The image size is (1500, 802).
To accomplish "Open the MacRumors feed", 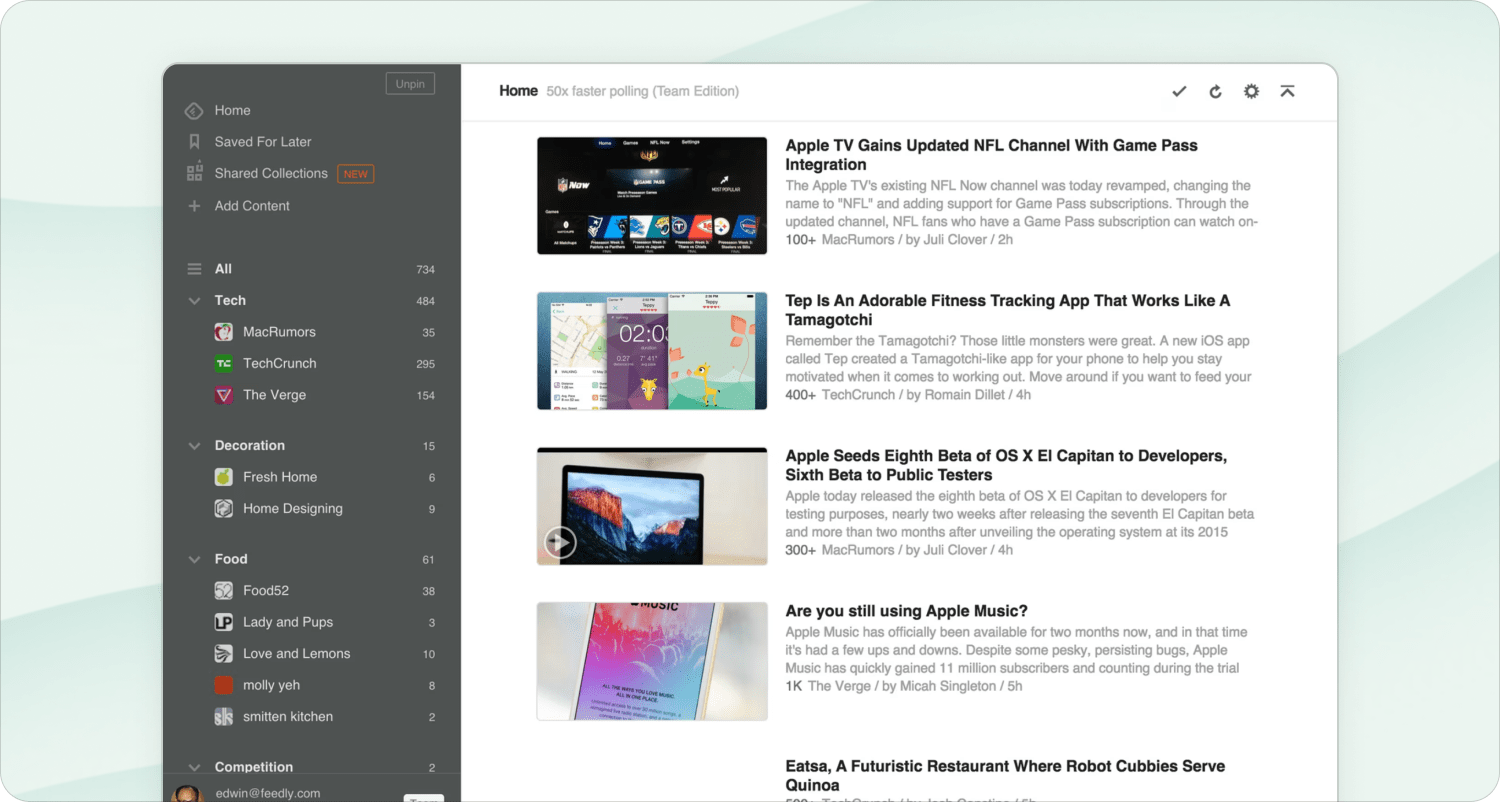I will [x=279, y=332].
